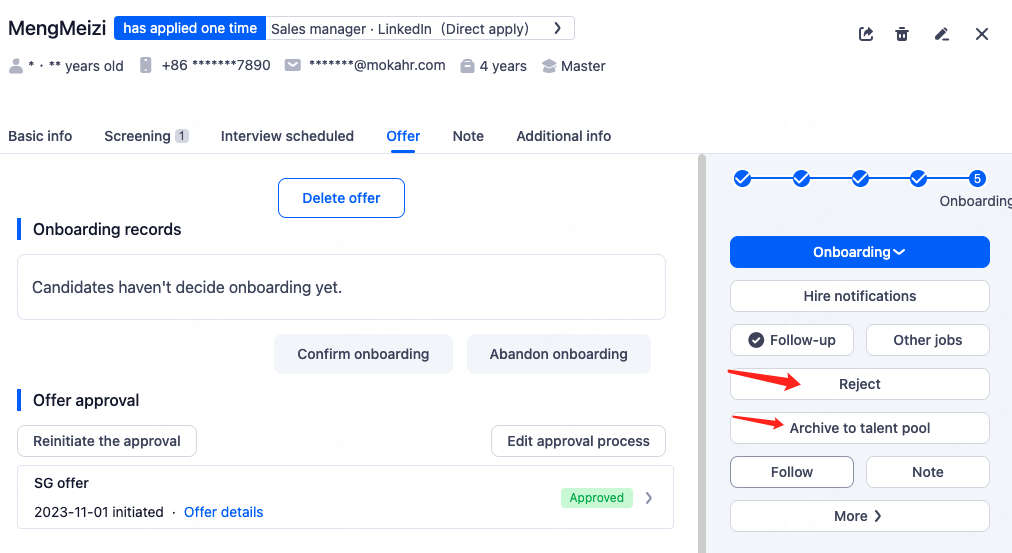This screenshot has width=1012, height=553.
Task: Expand the SG offer approval row
Action: click(649, 498)
